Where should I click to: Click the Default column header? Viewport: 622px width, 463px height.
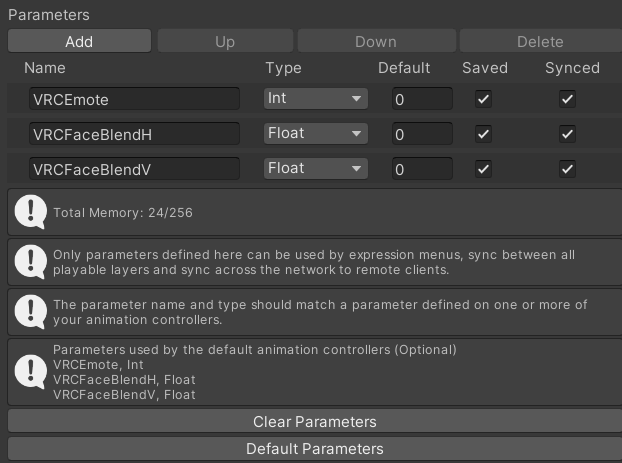pos(404,68)
